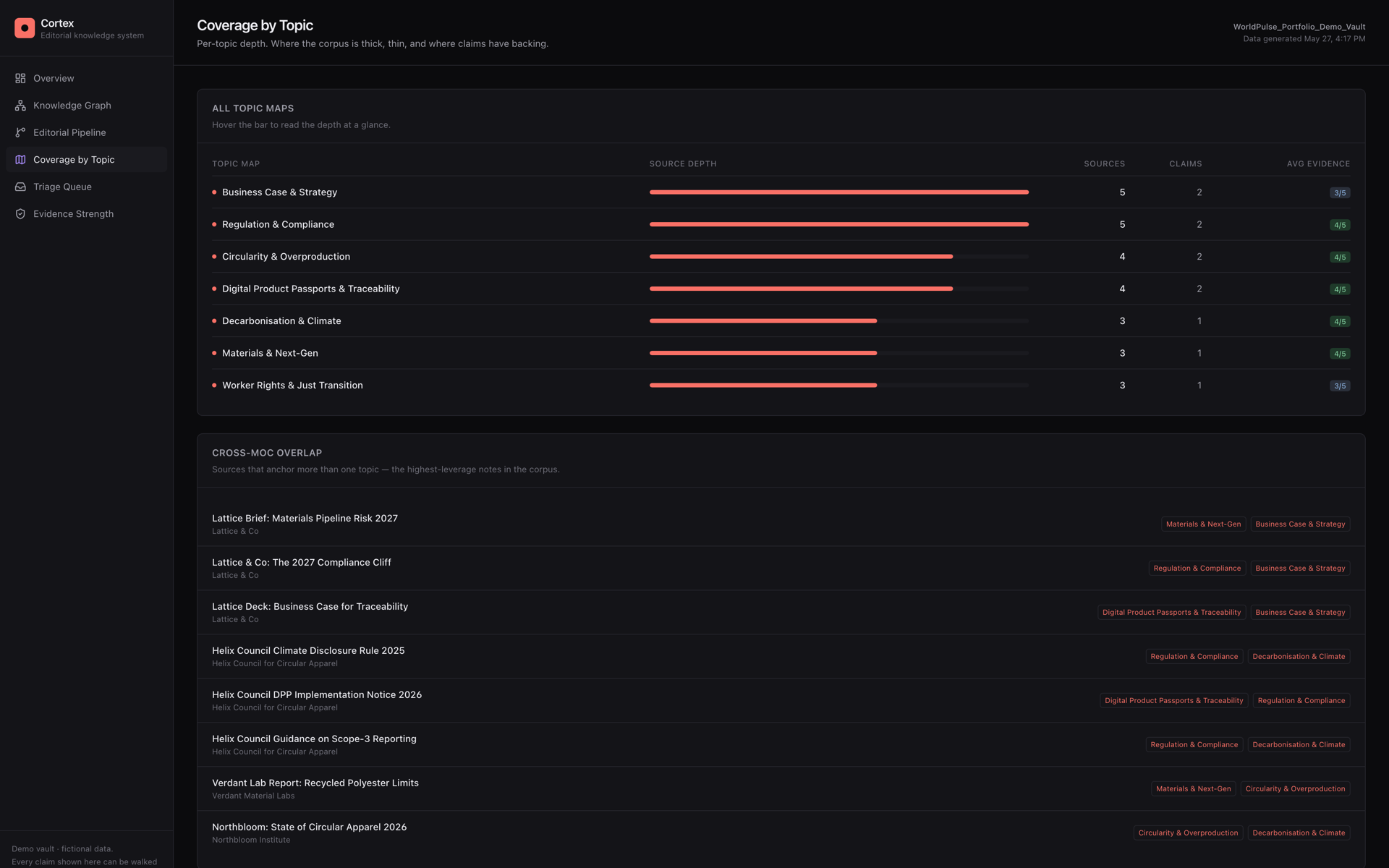Open Helix Council Climate Disclosure Rule 2025

click(308, 651)
